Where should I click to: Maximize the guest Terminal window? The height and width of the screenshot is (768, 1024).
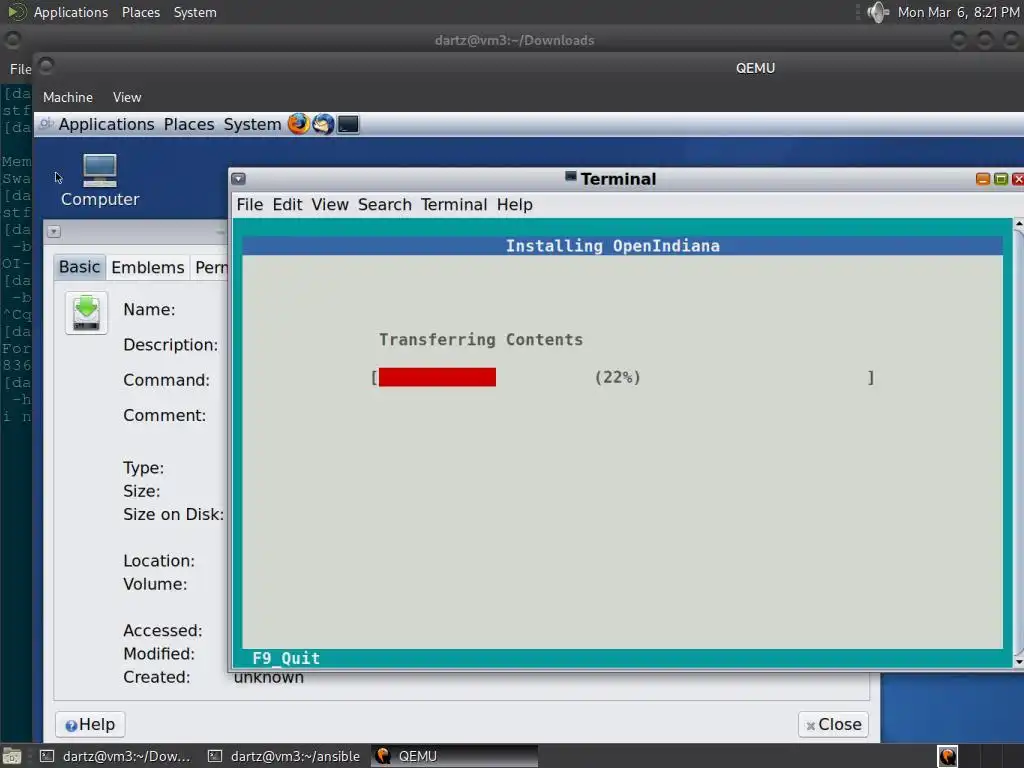point(1000,179)
